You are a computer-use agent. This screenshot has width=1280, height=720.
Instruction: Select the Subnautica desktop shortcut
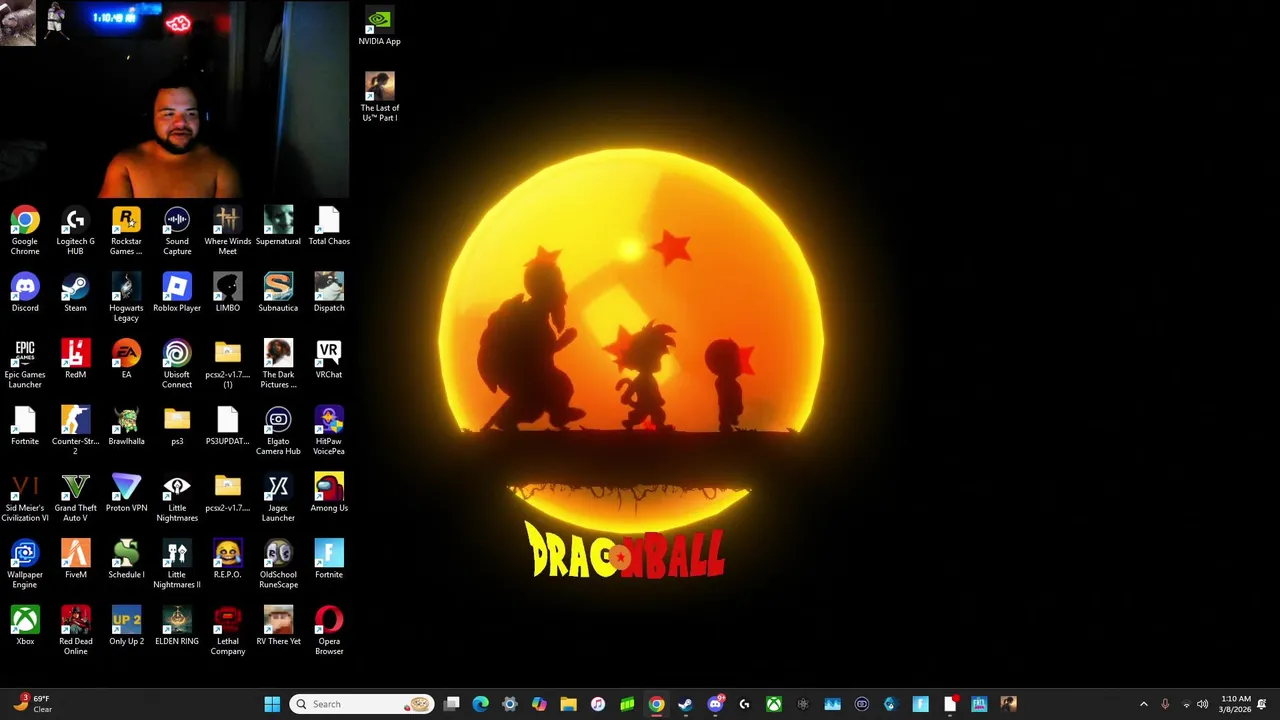click(x=278, y=293)
